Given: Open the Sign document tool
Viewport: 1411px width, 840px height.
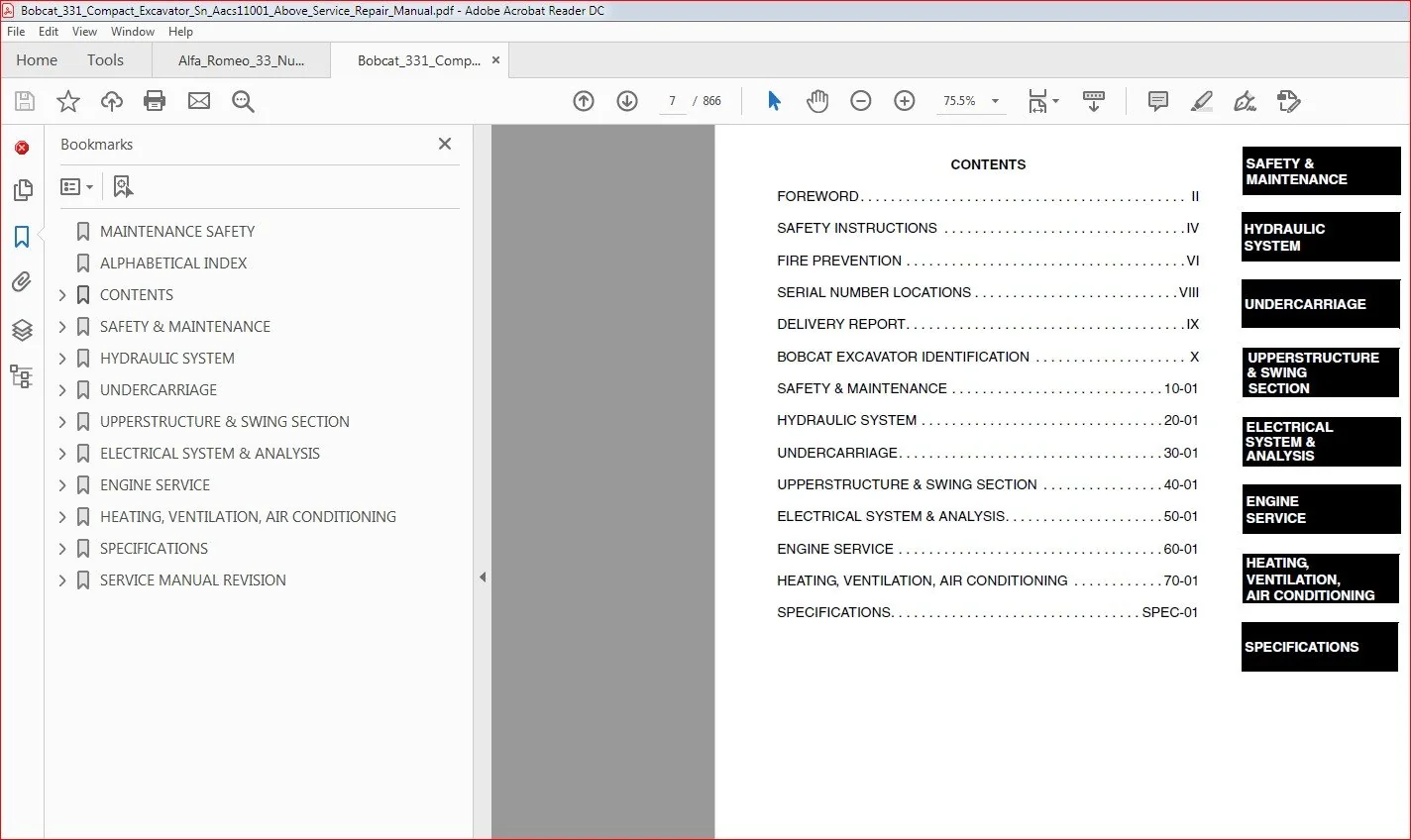Looking at the screenshot, I should point(1245,101).
